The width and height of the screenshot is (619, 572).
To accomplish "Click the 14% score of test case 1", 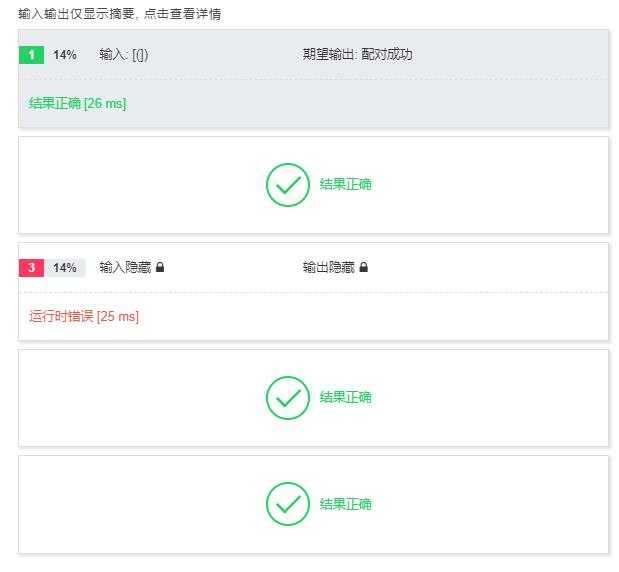I will pos(65,54).
